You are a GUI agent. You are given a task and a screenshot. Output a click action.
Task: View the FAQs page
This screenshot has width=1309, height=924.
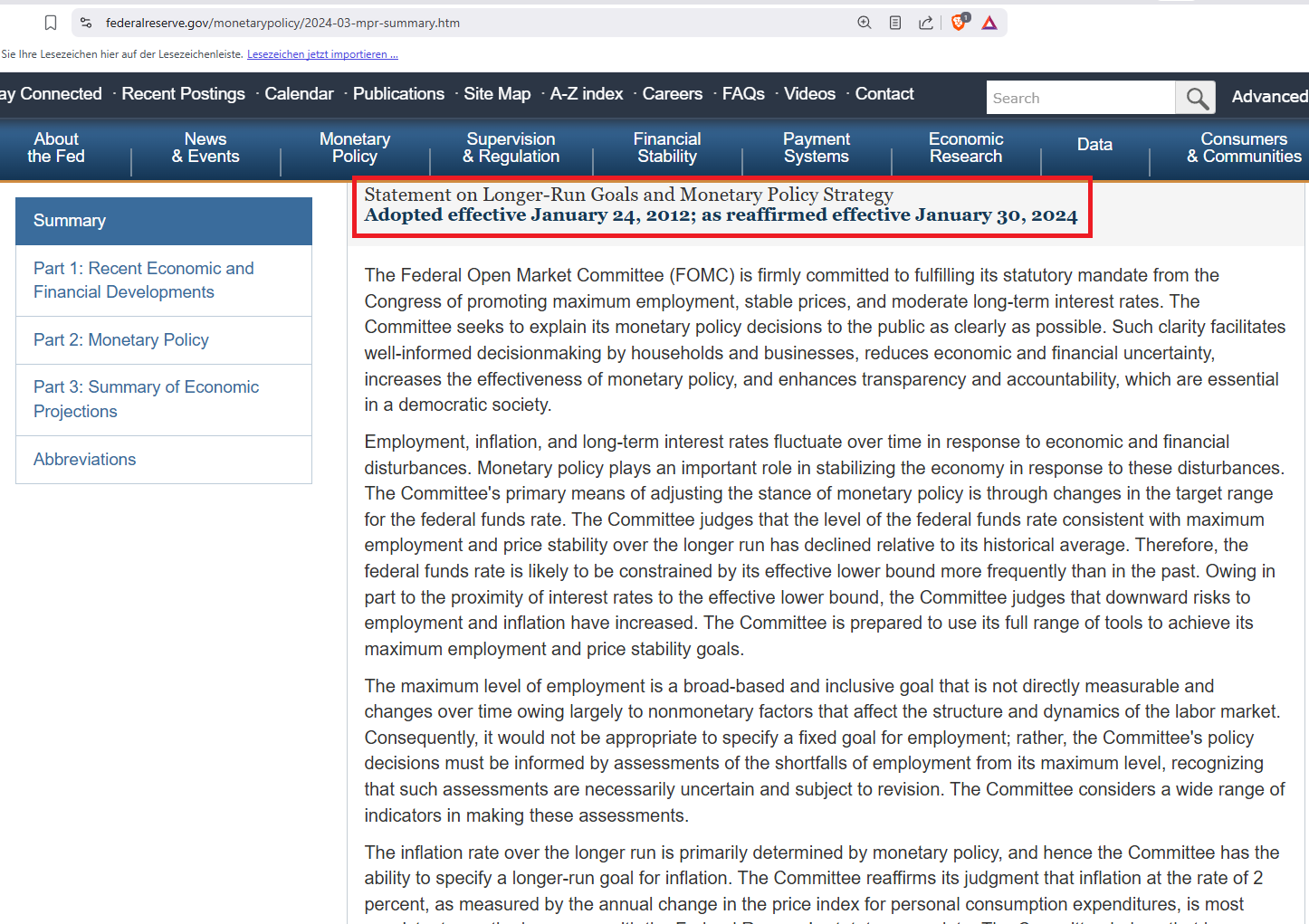[743, 94]
